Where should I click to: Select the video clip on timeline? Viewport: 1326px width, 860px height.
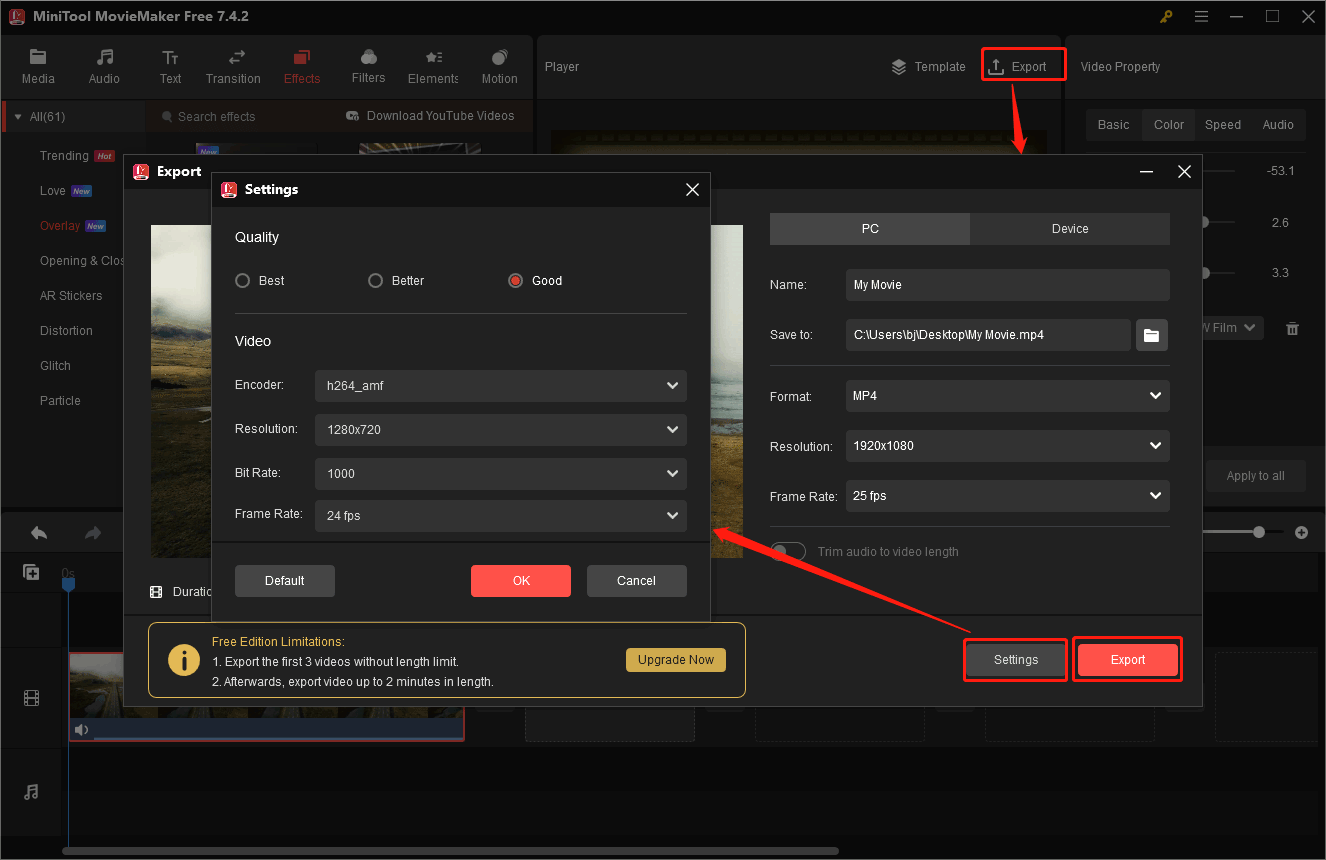pyautogui.click(x=266, y=697)
